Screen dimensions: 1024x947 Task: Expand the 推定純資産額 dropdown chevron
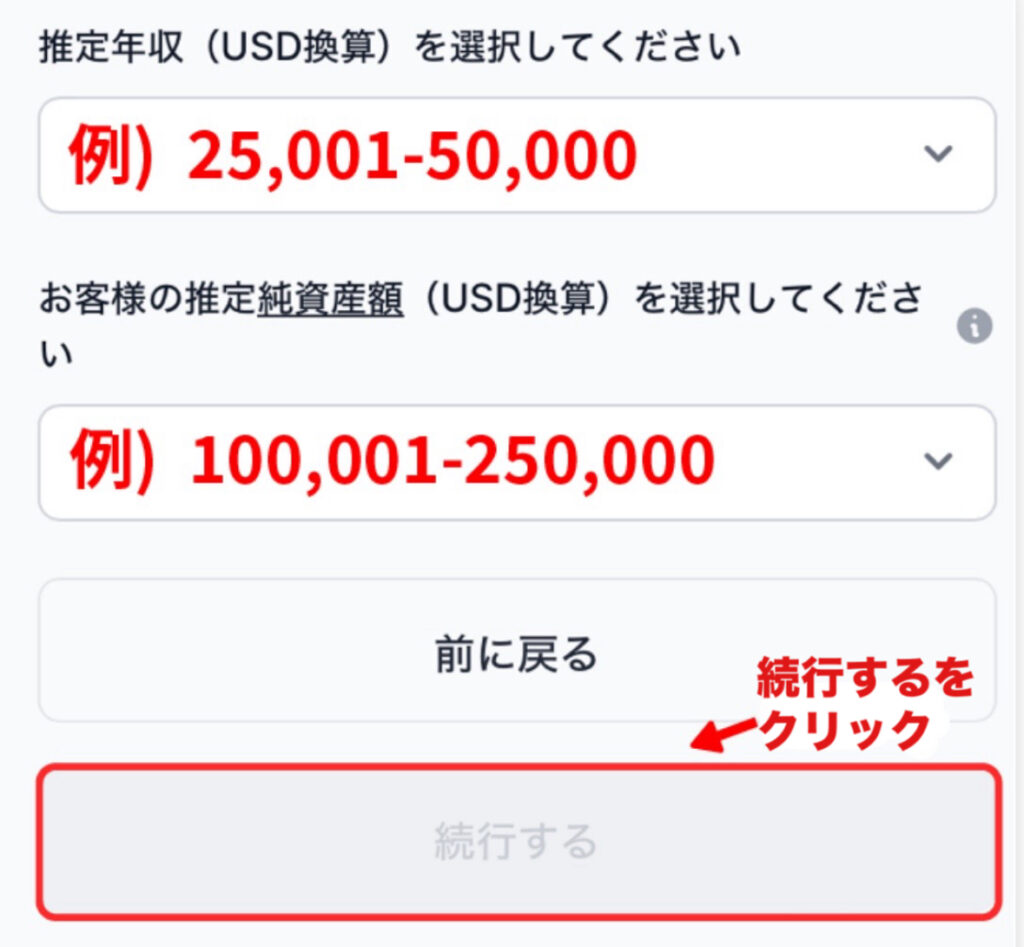pos(937,460)
